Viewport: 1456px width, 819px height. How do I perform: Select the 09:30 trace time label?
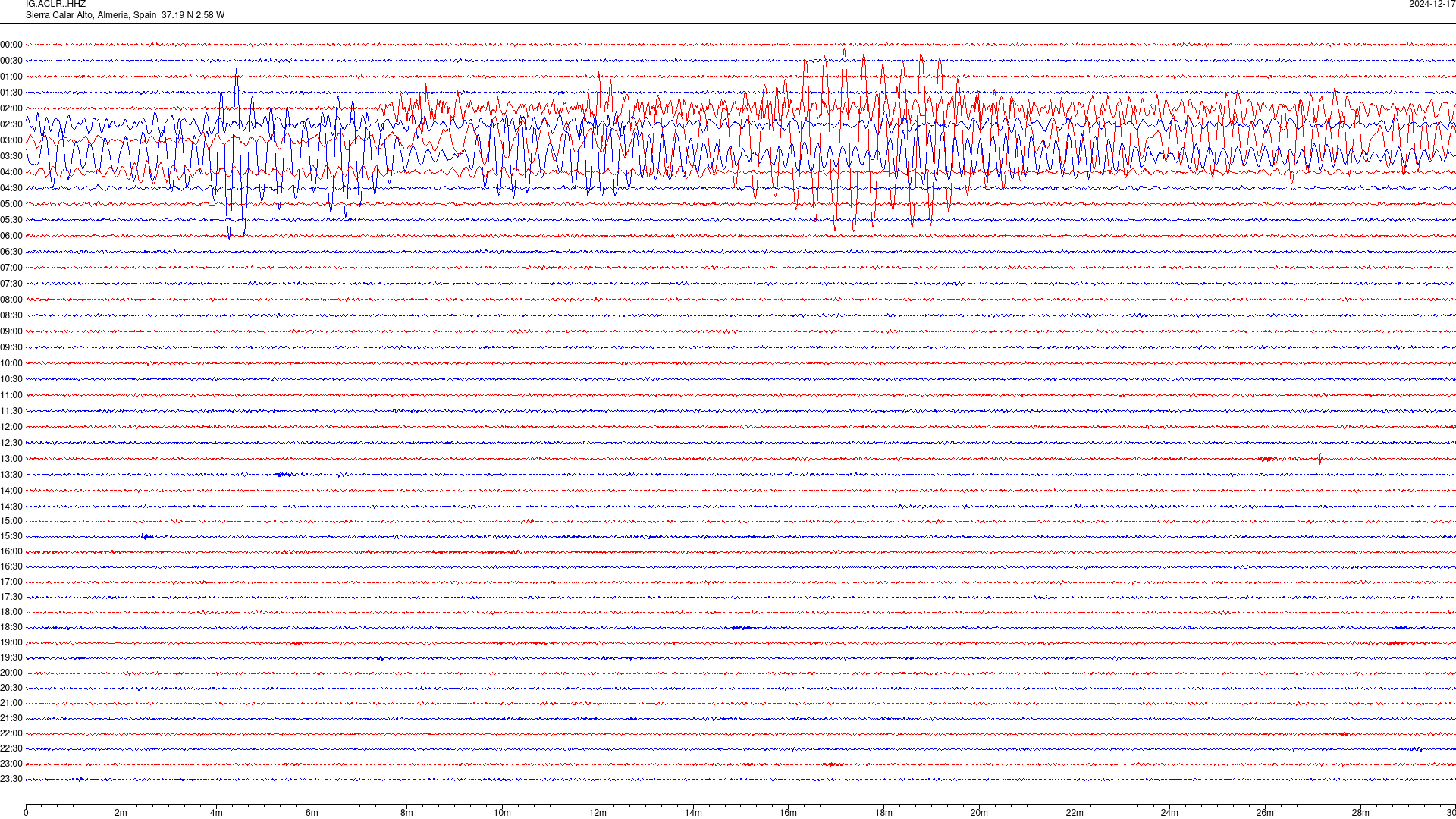[11, 347]
